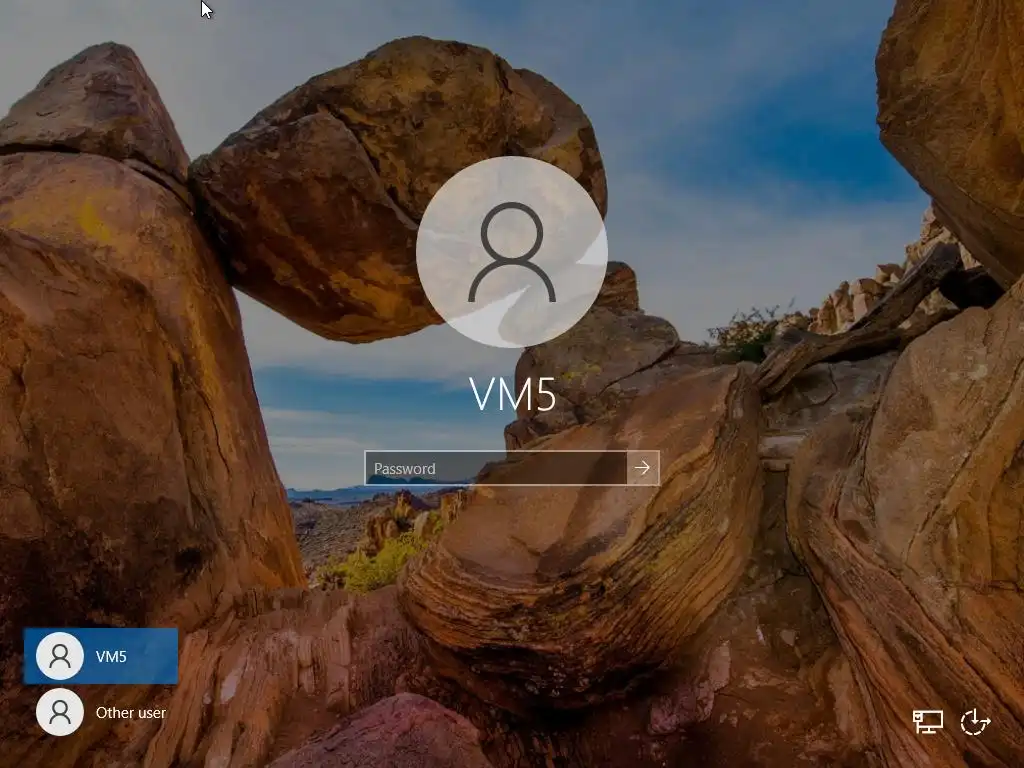The image size is (1024, 768).
Task: Submit password with the arrow button
Action: click(x=643, y=468)
